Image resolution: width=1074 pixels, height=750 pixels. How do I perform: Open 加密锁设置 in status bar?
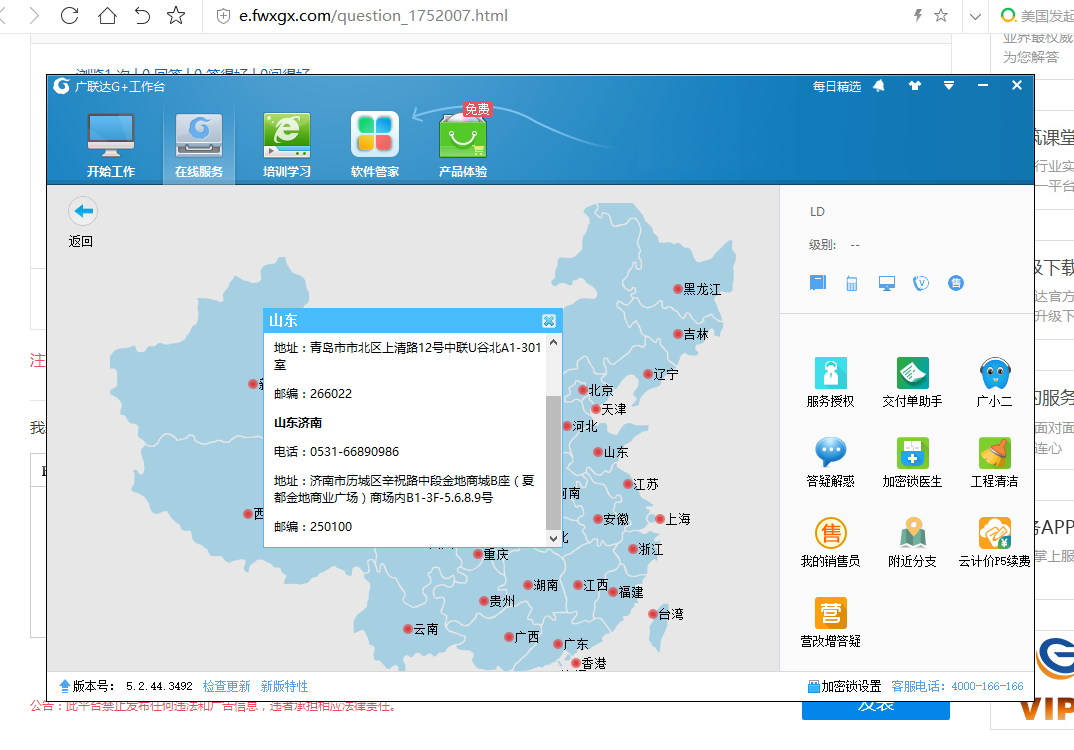(x=845, y=686)
